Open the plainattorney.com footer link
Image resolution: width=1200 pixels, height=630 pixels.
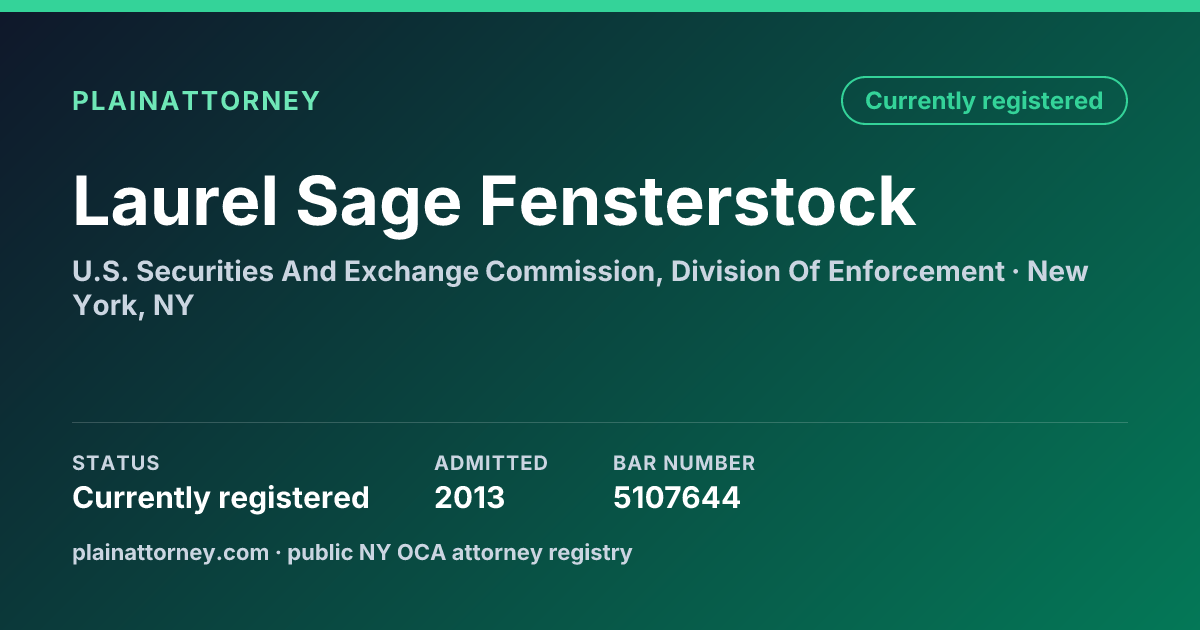(x=171, y=552)
